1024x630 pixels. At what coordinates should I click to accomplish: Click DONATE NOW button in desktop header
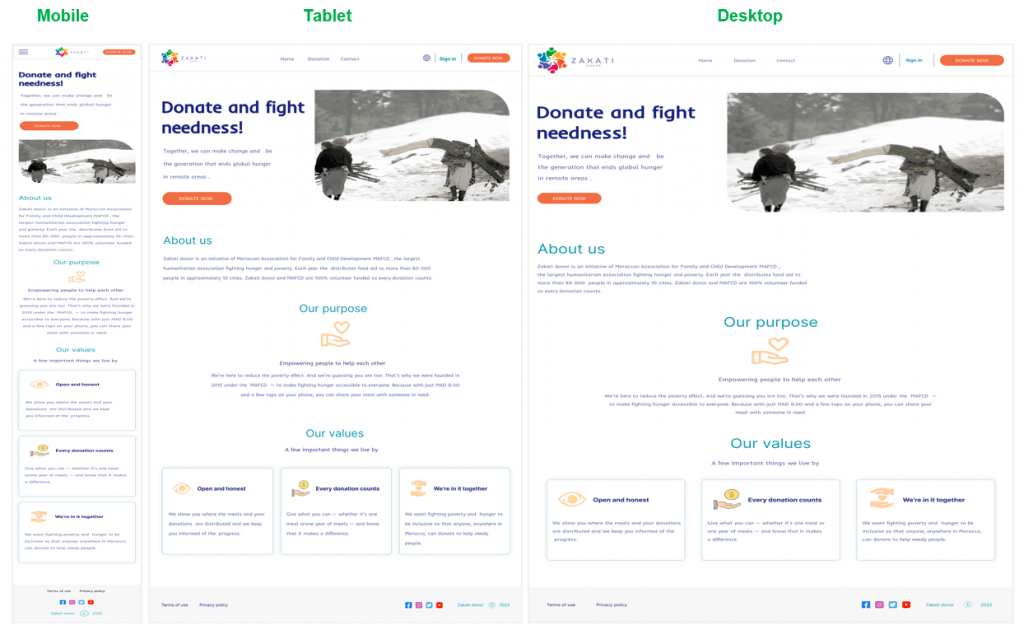click(972, 60)
